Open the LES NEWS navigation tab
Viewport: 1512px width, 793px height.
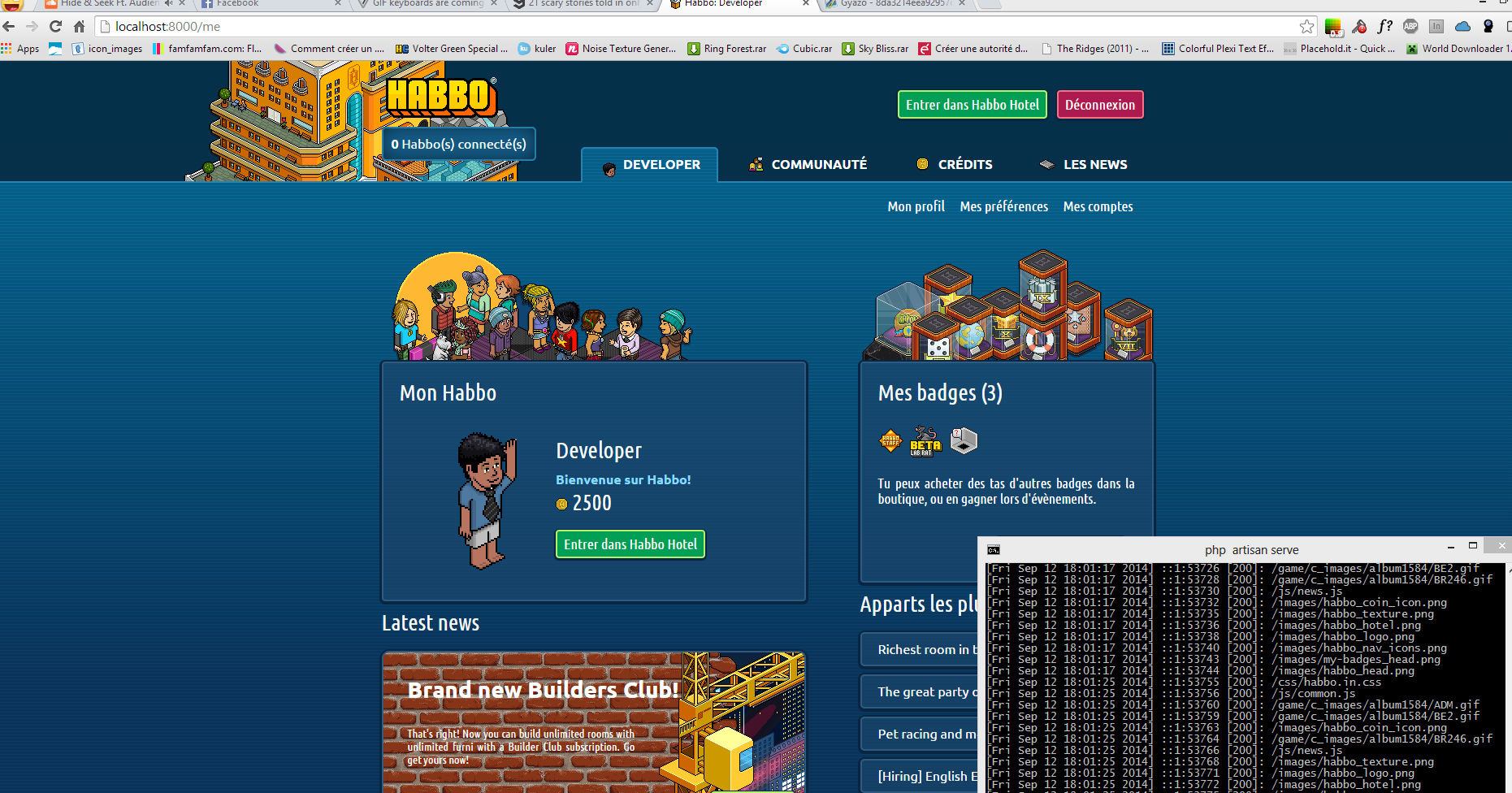coord(1083,165)
